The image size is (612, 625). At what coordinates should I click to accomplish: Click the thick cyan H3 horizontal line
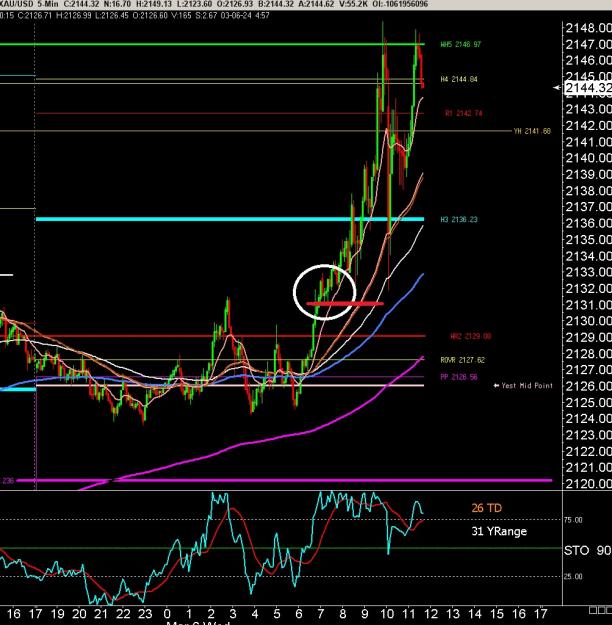[x=230, y=219]
